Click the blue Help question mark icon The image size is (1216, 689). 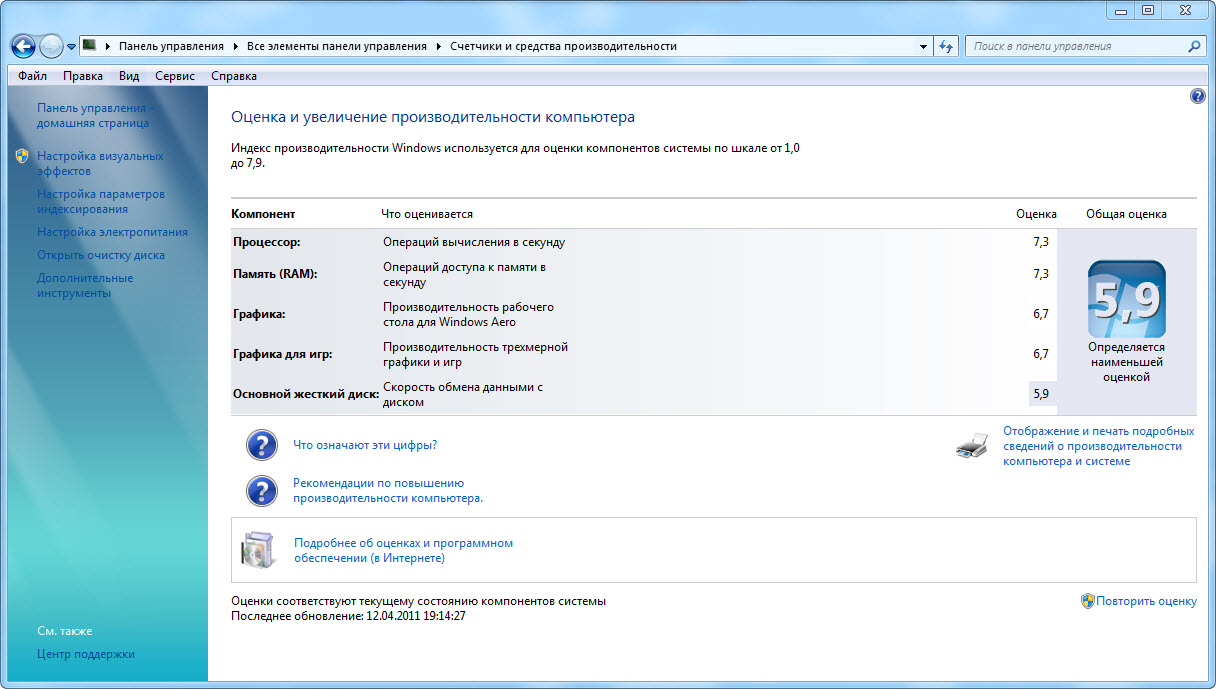pos(1198,96)
